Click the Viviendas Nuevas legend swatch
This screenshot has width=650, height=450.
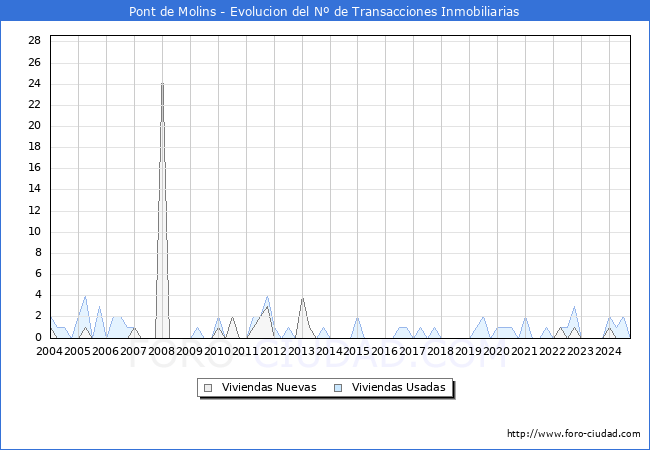point(208,388)
